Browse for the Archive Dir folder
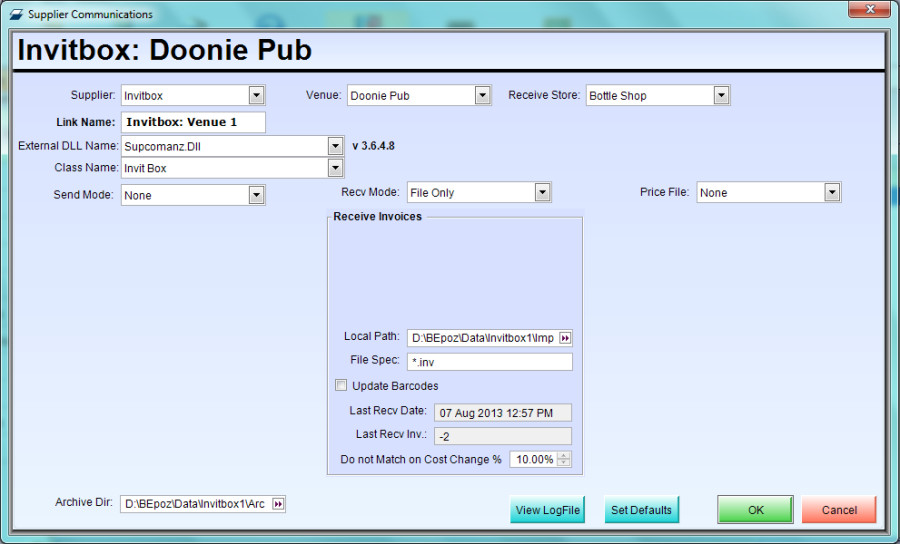Screen dimensions: 900x544 278,504
